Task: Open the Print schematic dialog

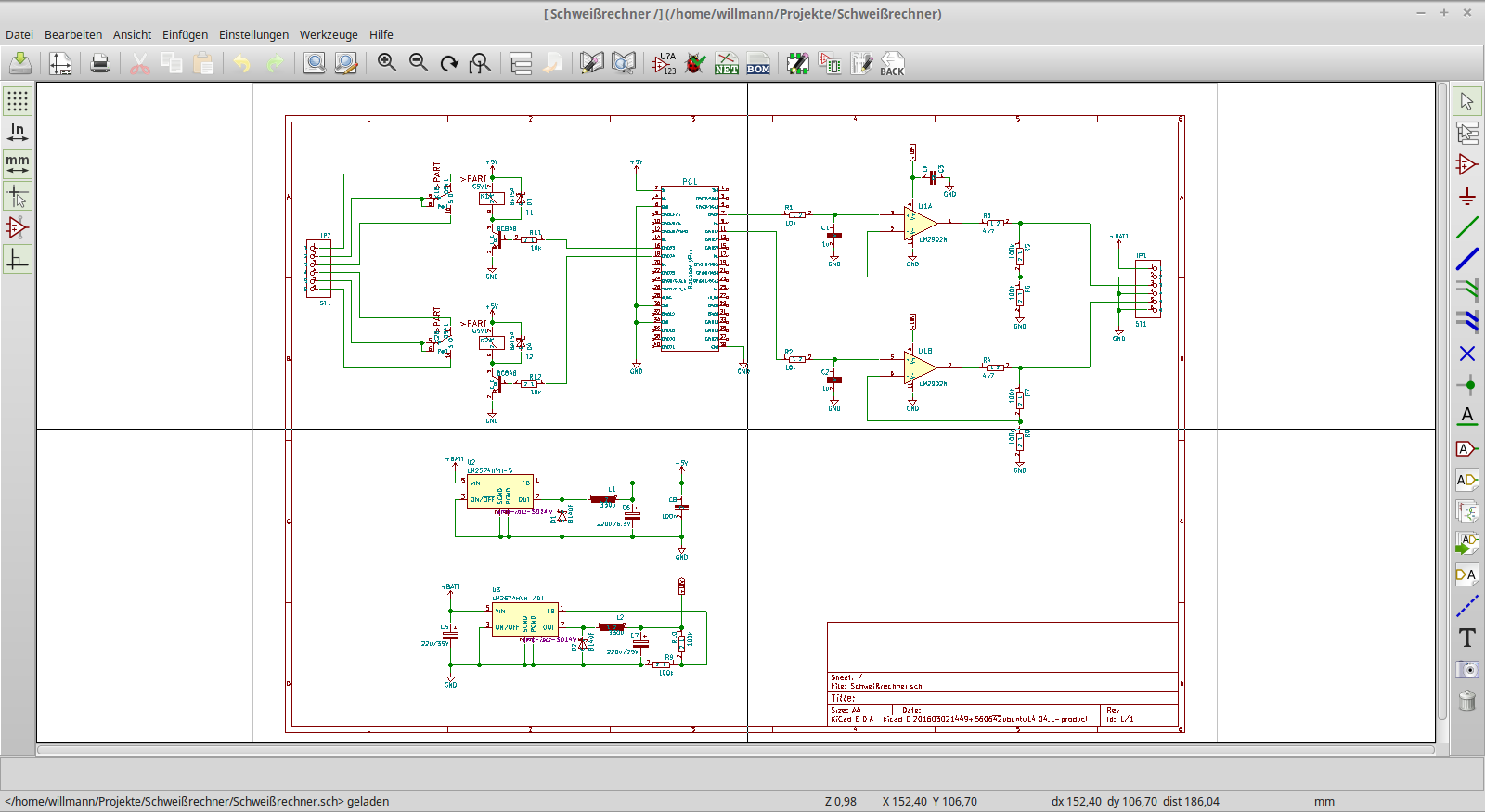Action: pos(100,63)
